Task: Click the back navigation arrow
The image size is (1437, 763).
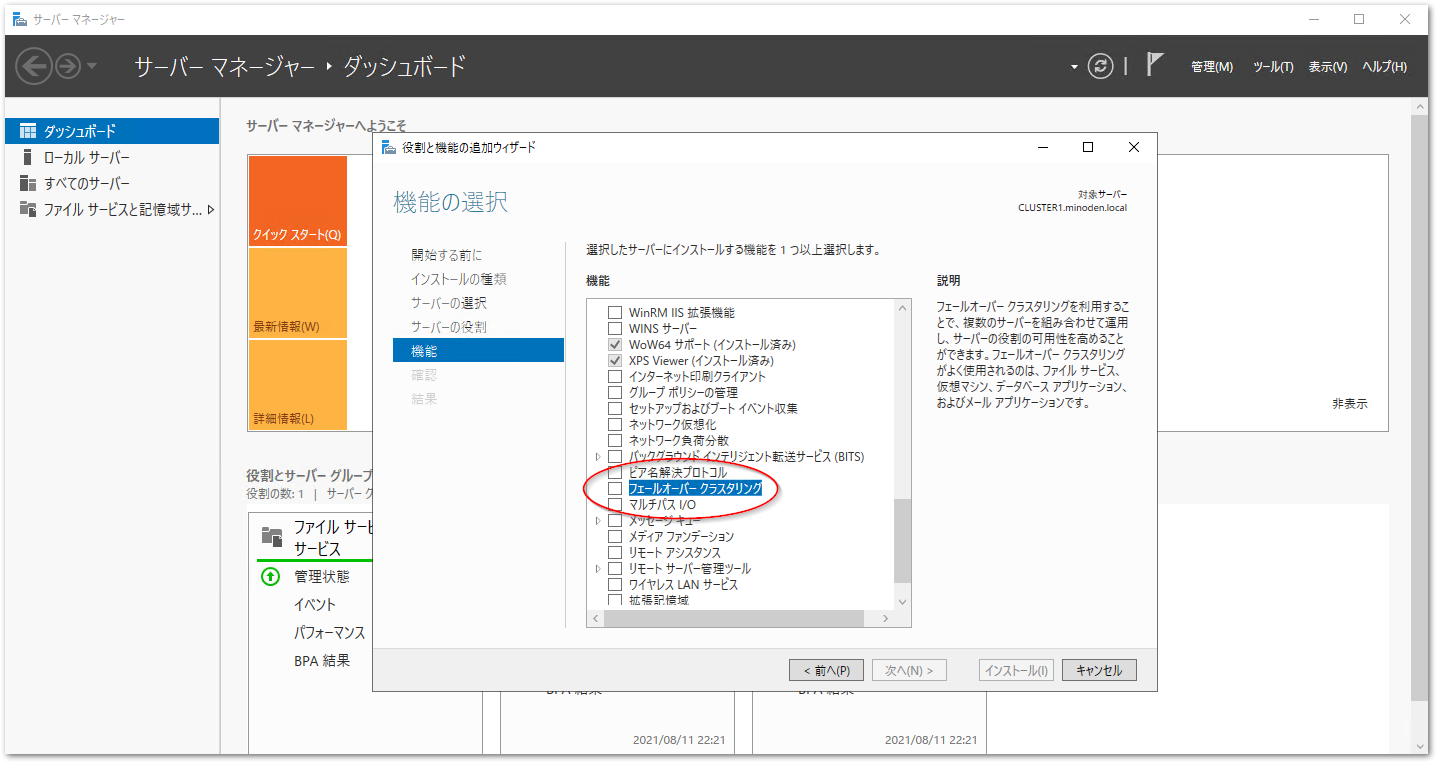Action: (x=35, y=66)
